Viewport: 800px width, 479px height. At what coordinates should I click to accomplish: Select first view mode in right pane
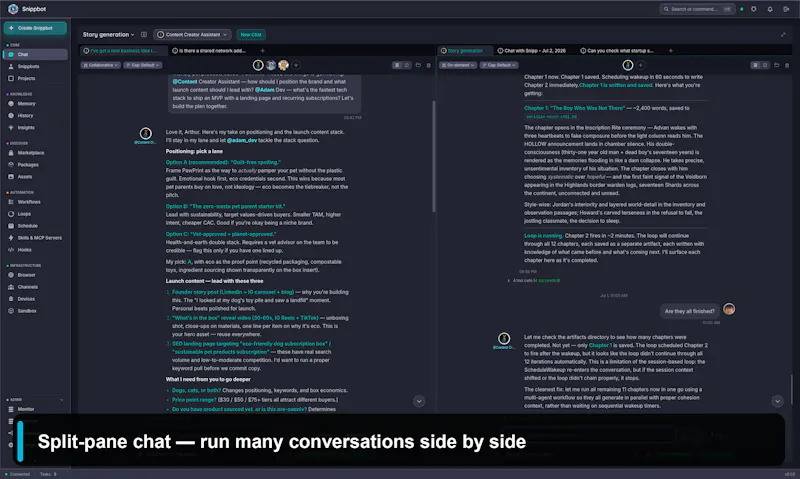click(755, 65)
